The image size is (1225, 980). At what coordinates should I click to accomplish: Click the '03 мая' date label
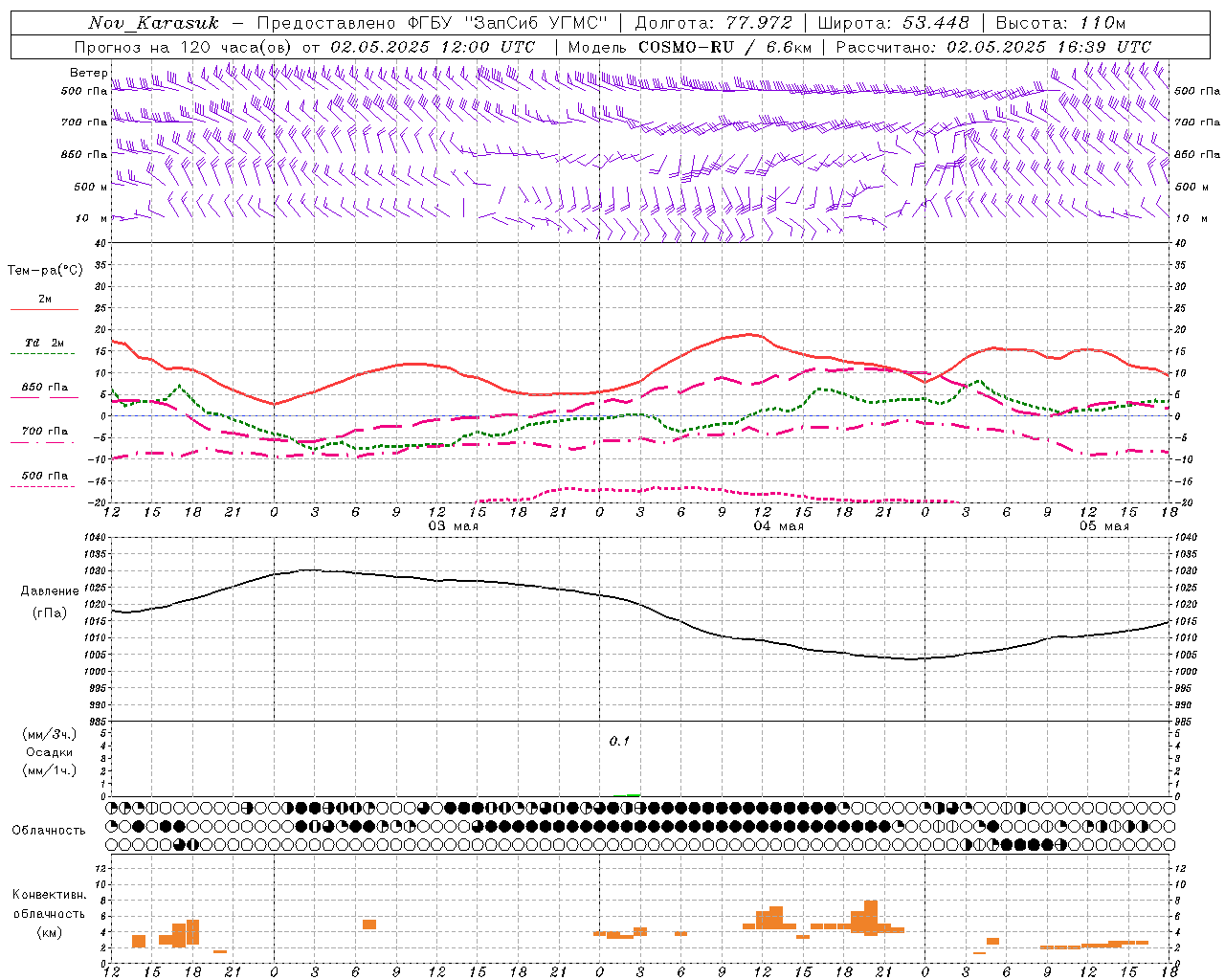454,526
